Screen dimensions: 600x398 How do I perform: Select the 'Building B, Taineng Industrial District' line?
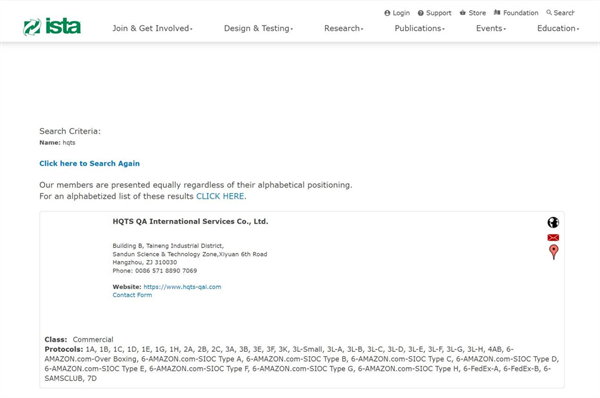pyautogui.click(x=168, y=246)
